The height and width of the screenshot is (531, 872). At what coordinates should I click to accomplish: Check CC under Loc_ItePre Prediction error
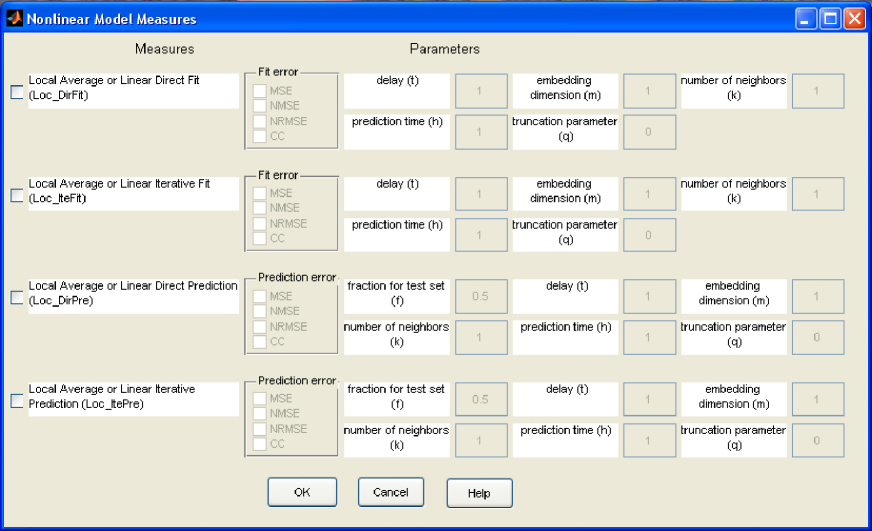tap(259, 444)
